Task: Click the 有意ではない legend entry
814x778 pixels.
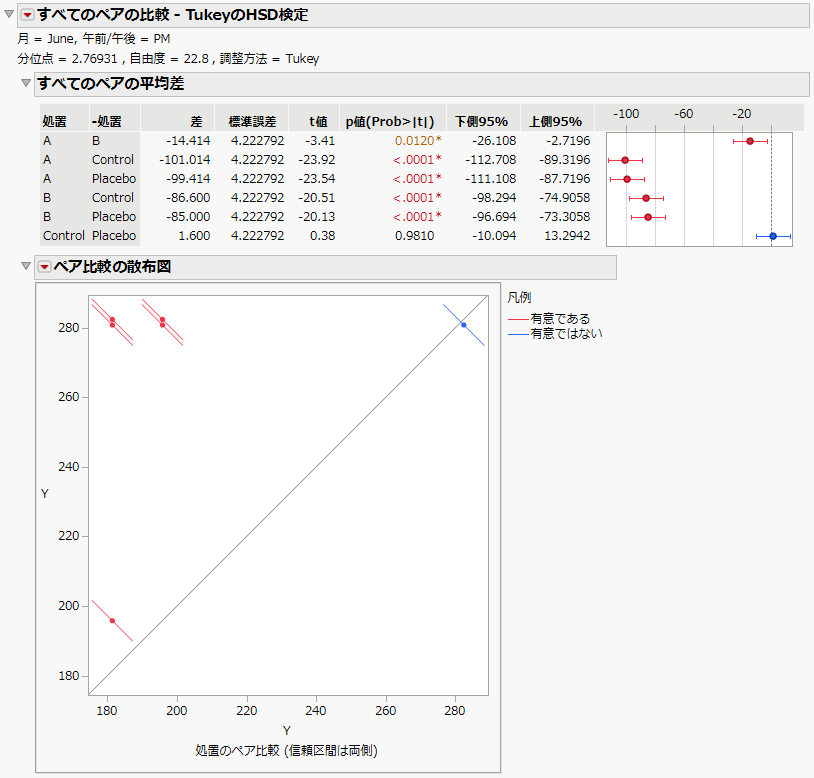Action: (555, 334)
